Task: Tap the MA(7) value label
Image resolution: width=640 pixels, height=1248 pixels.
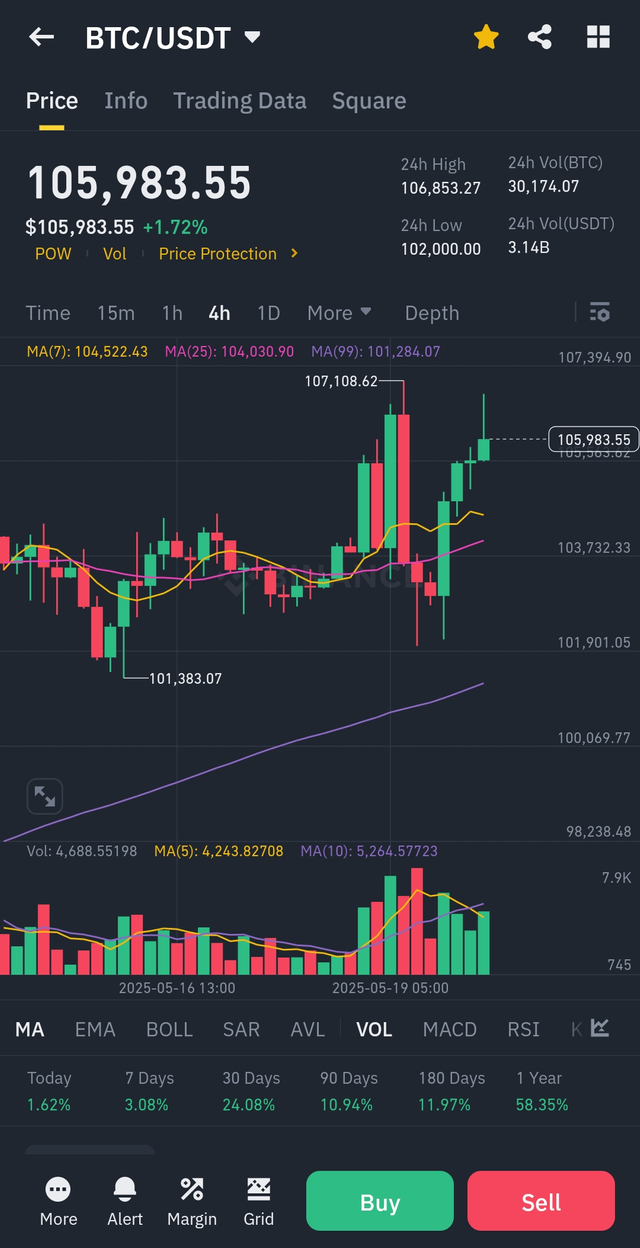Action: pos(87,352)
